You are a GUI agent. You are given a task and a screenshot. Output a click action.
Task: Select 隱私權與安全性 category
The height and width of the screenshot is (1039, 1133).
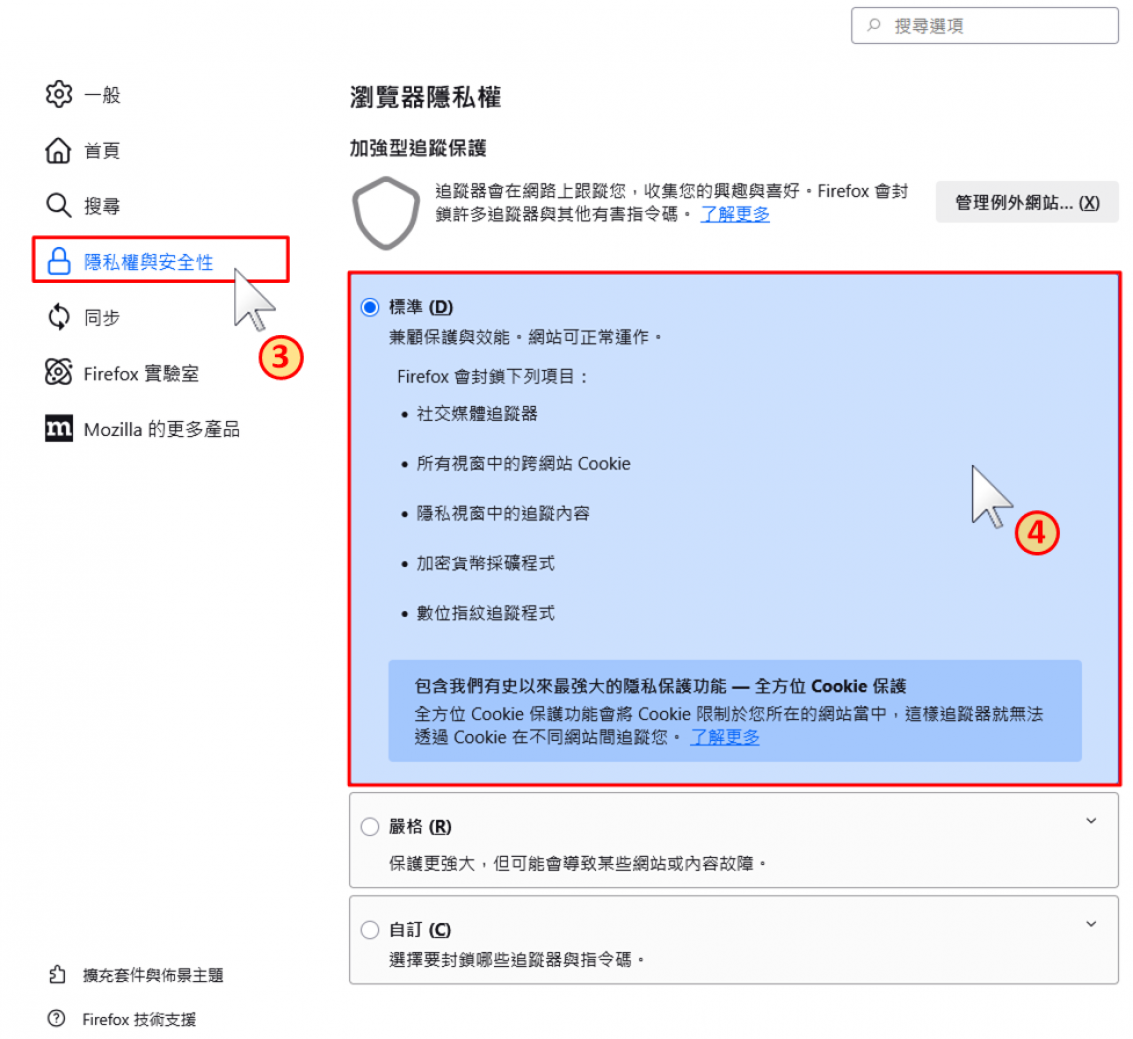point(160,259)
